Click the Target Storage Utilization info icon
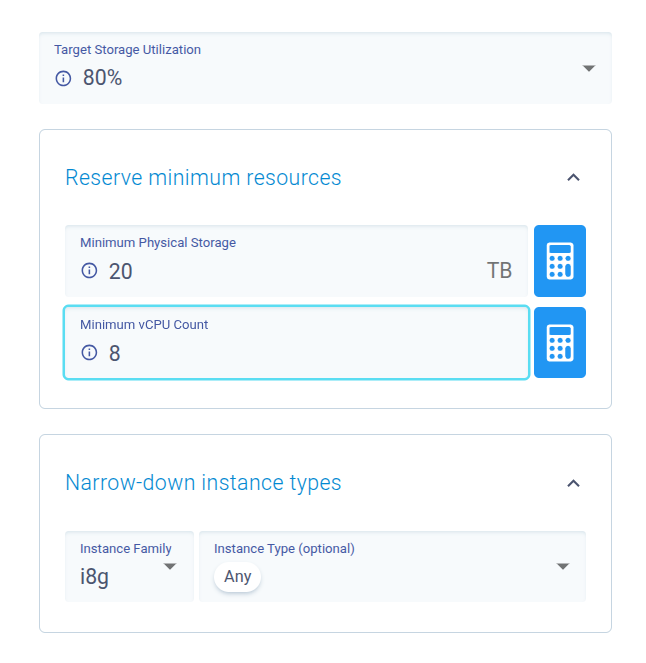The width and height of the screenshot is (646, 663). pyautogui.click(x=63, y=78)
